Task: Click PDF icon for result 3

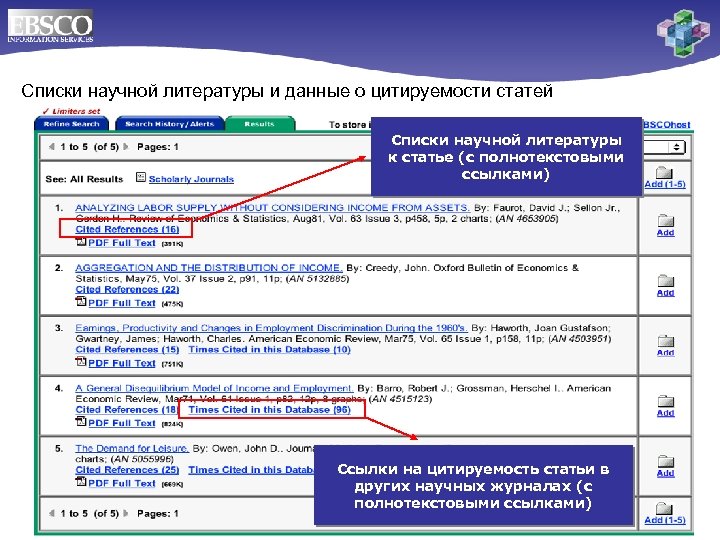Action: [81, 362]
